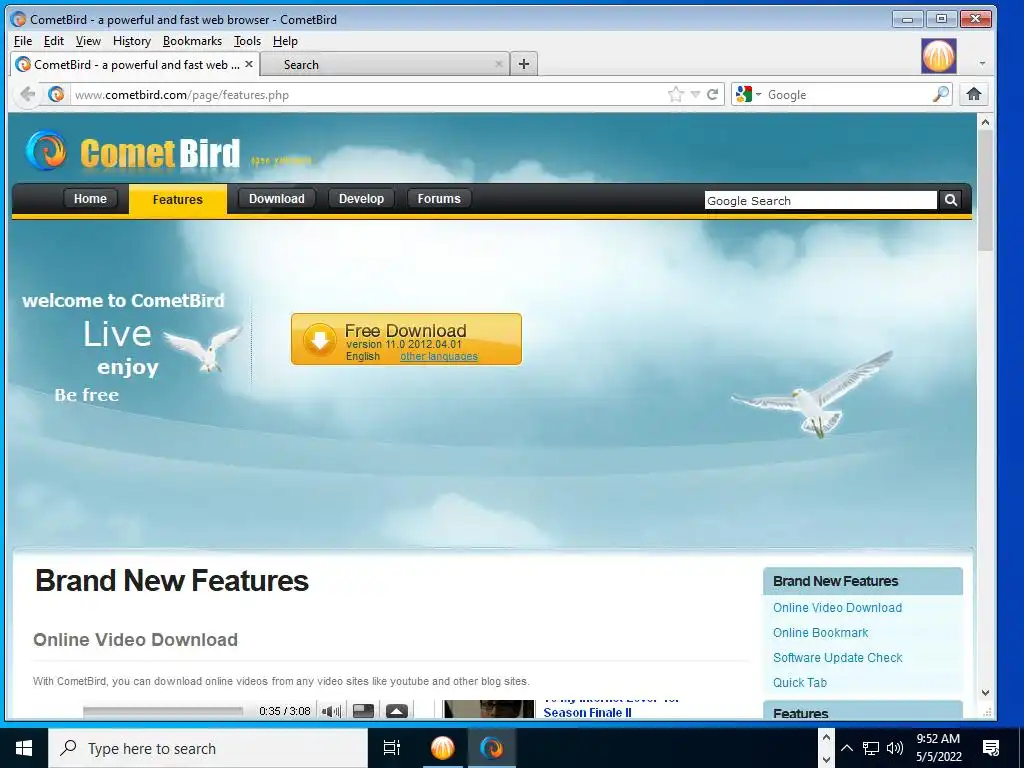Open Online Video Download sidebar link
The width and height of the screenshot is (1024, 768).
[x=837, y=607]
